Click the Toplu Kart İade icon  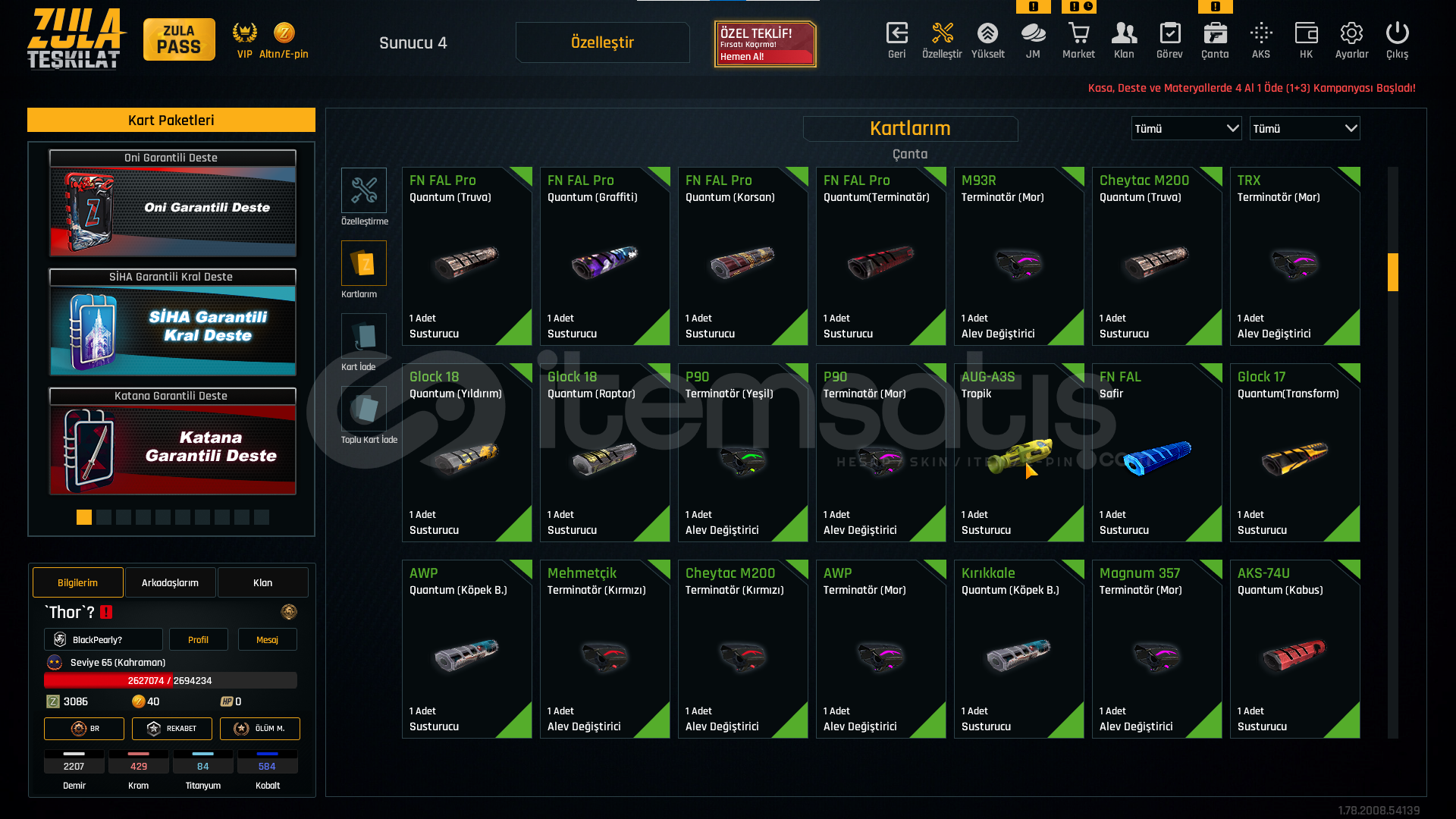tap(364, 409)
